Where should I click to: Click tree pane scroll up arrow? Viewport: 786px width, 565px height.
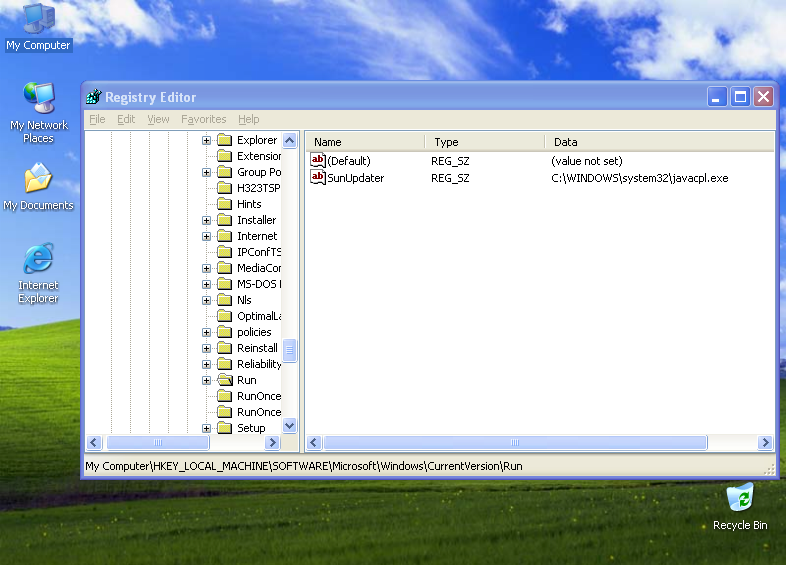coord(290,140)
